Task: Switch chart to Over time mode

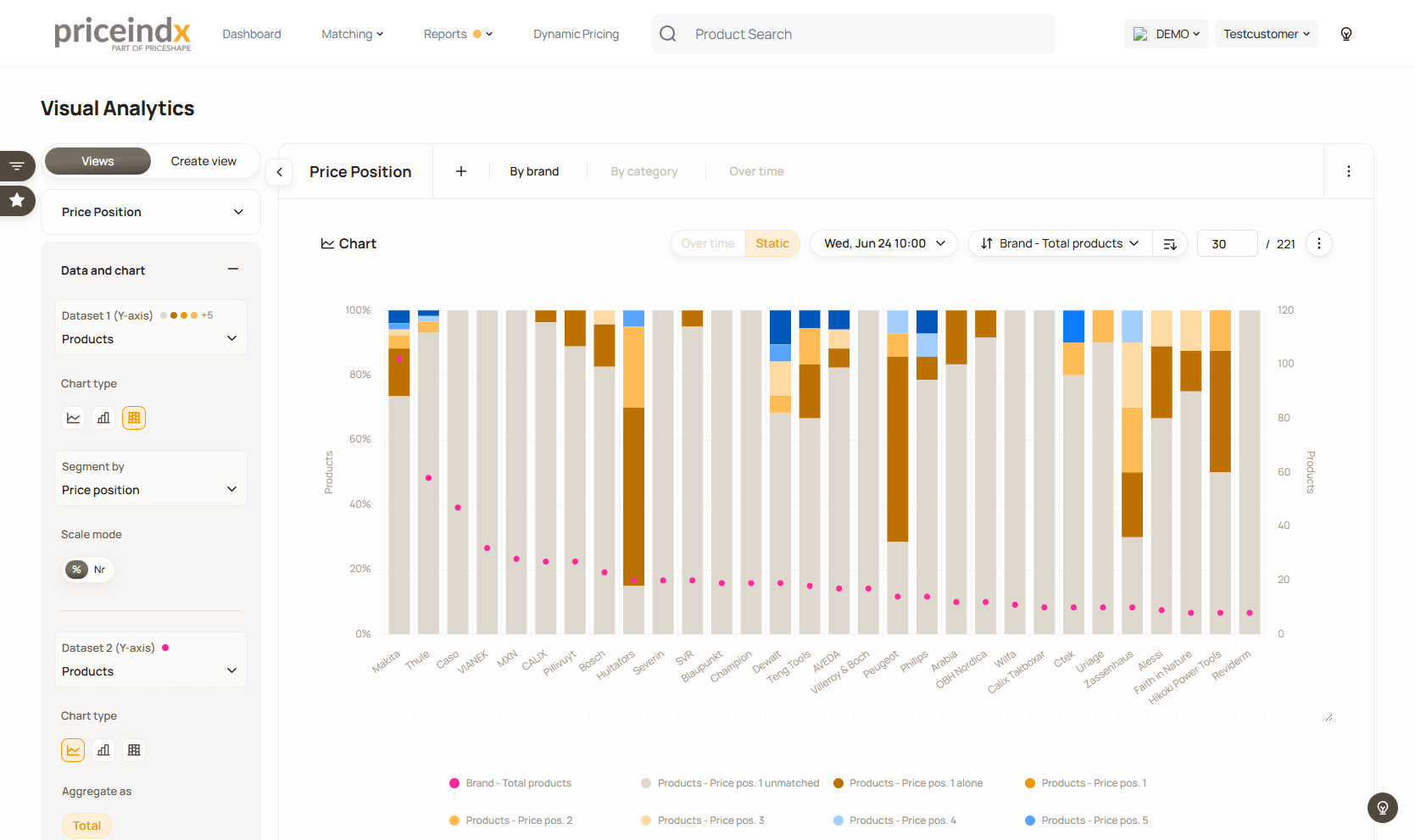Action: tap(708, 243)
